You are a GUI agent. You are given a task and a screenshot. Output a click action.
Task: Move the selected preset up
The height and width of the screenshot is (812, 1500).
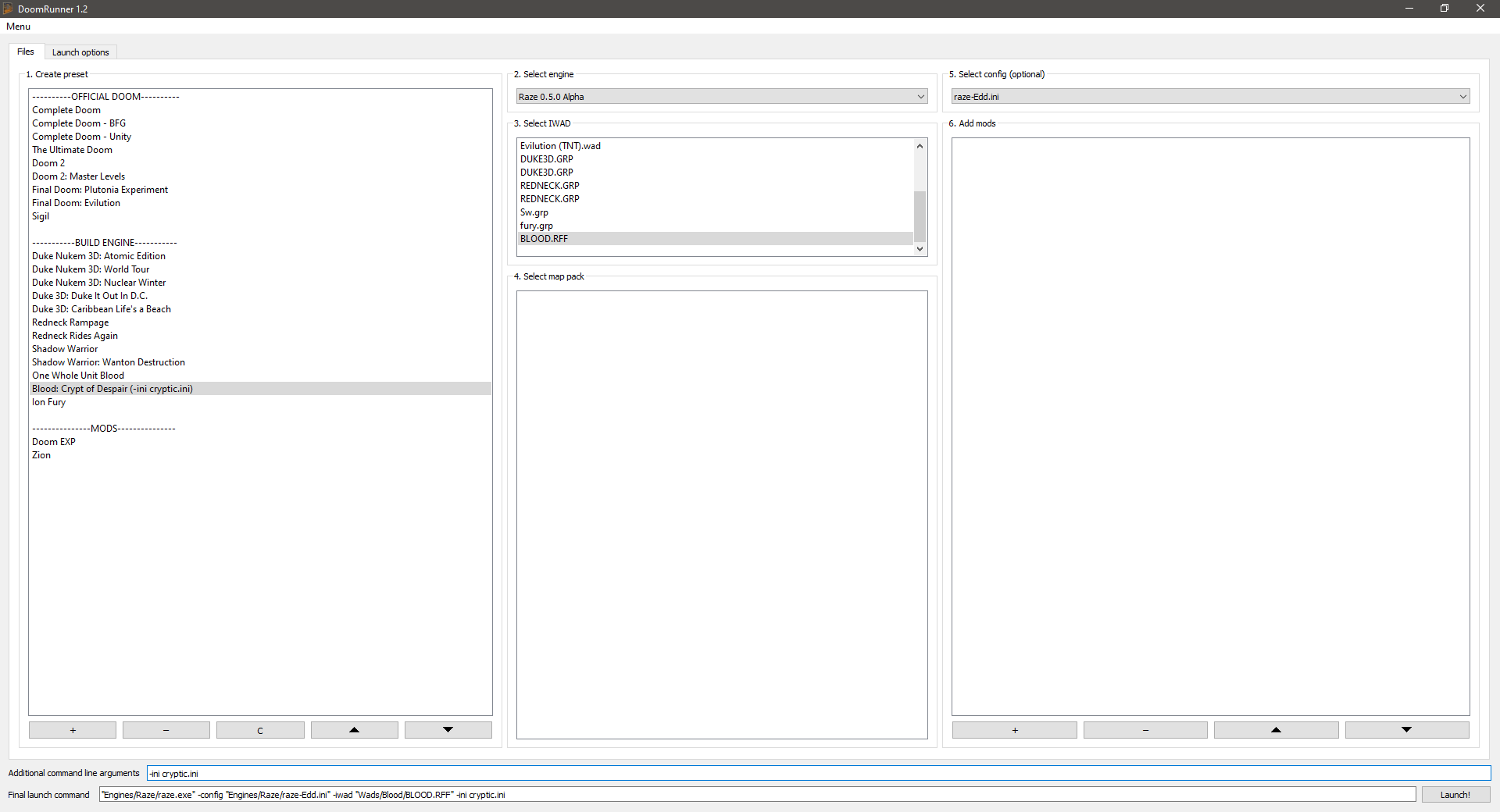tap(354, 730)
